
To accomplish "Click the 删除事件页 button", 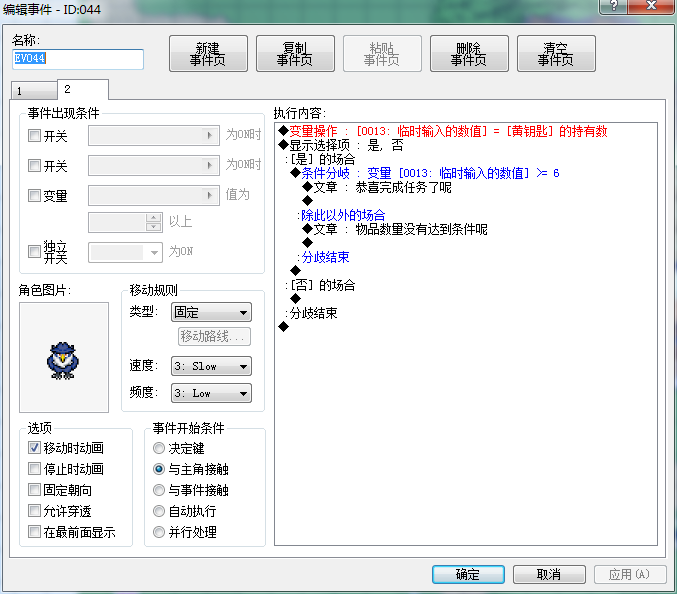I will click(x=469, y=54).
